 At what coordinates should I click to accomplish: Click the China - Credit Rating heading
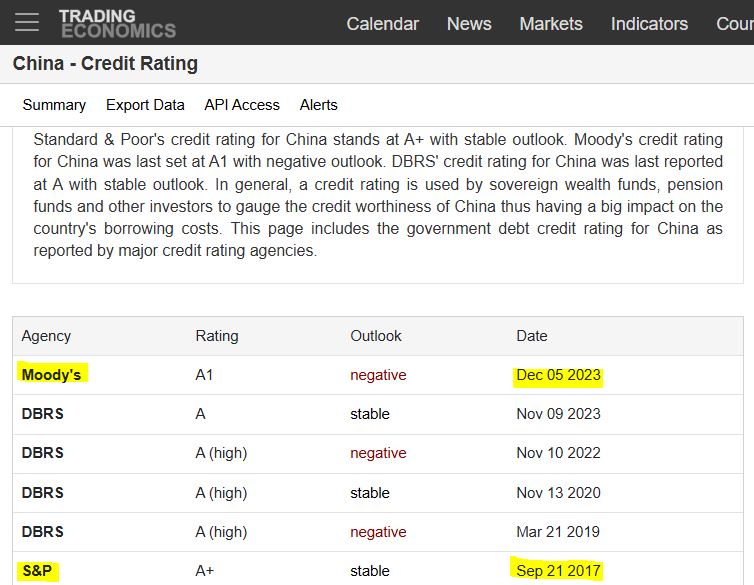click(x=105, y=63)
